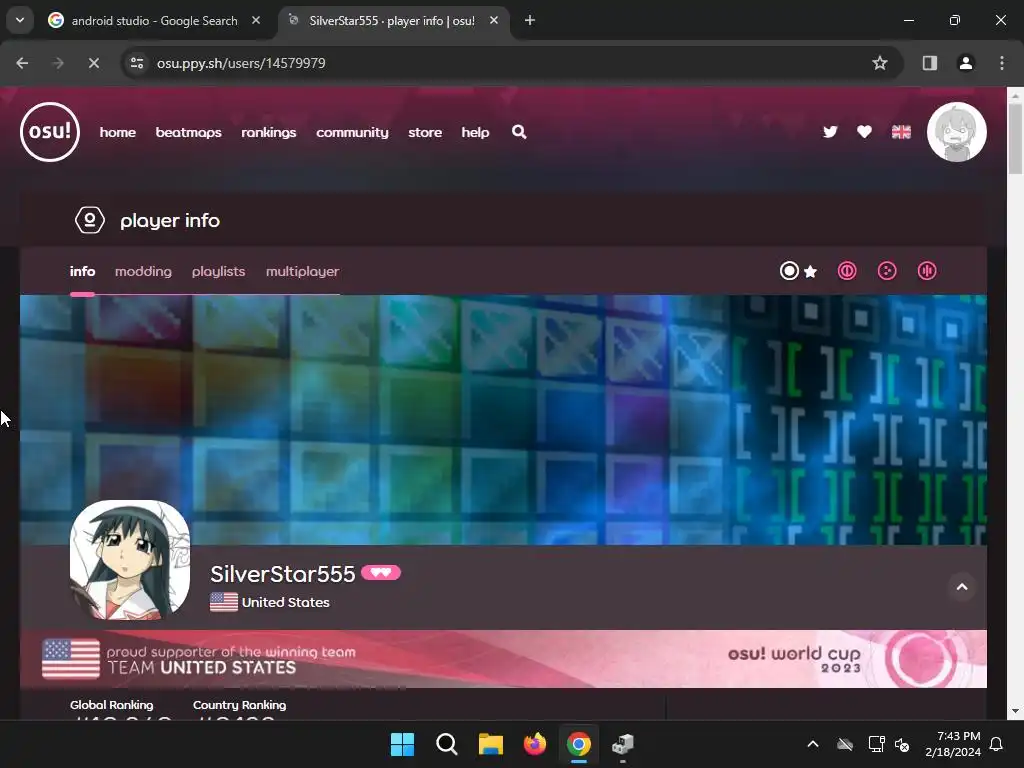Open Chrome three-dot menu
Image resolution: width=1024 pixels, height=768 pixels.
(1001, 63)
